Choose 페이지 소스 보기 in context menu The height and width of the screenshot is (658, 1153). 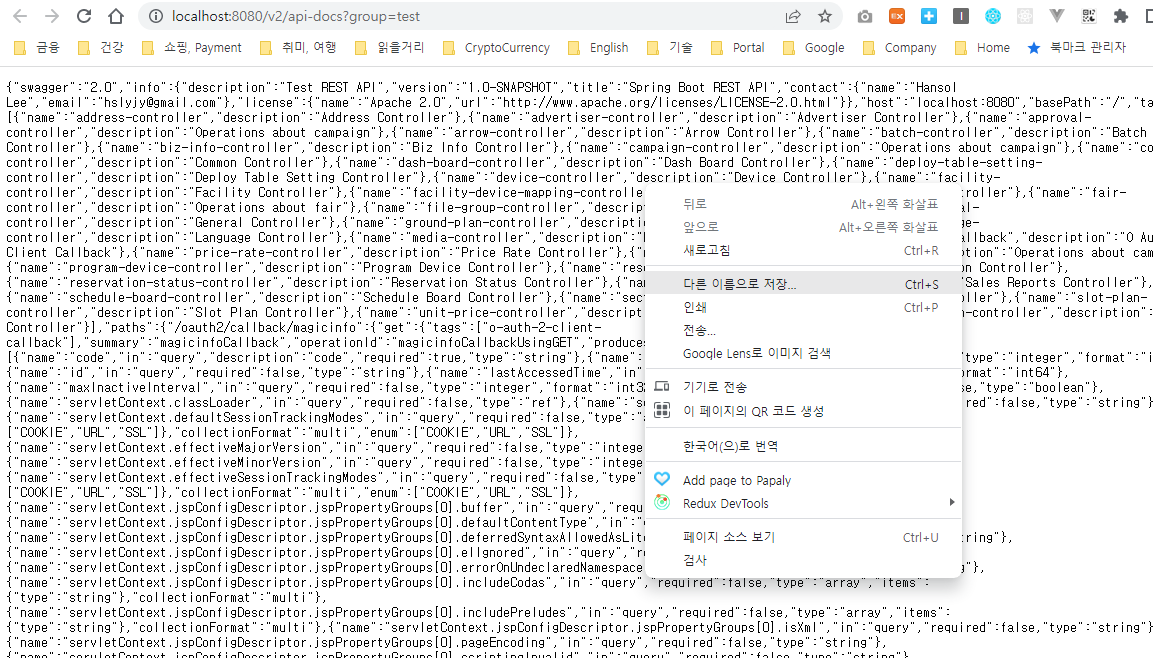coord(803,537)
